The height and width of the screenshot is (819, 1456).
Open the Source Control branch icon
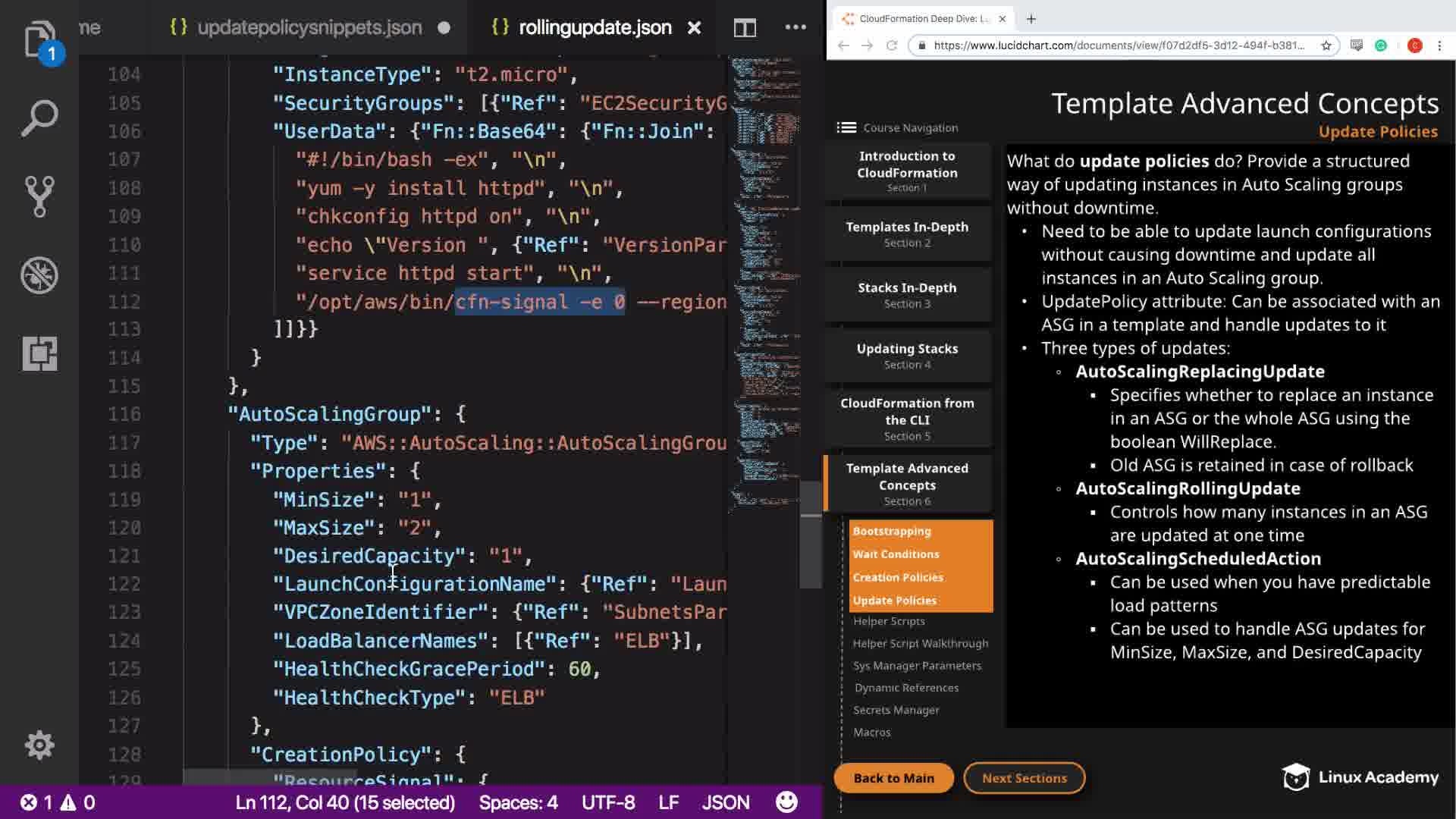tap(39, 196)
